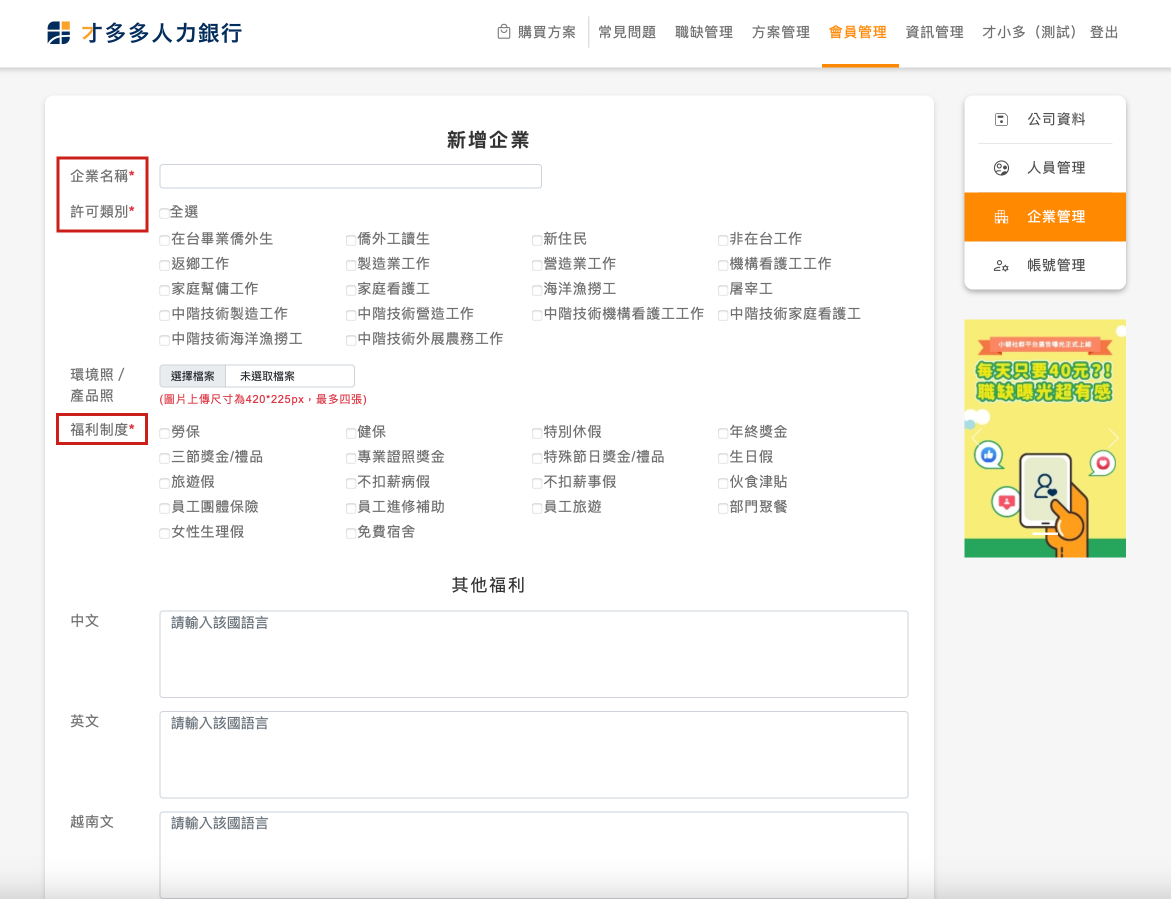
Task: Open the 方案管理 nav item
Action: pyautogui.click(x=780, y=32)
